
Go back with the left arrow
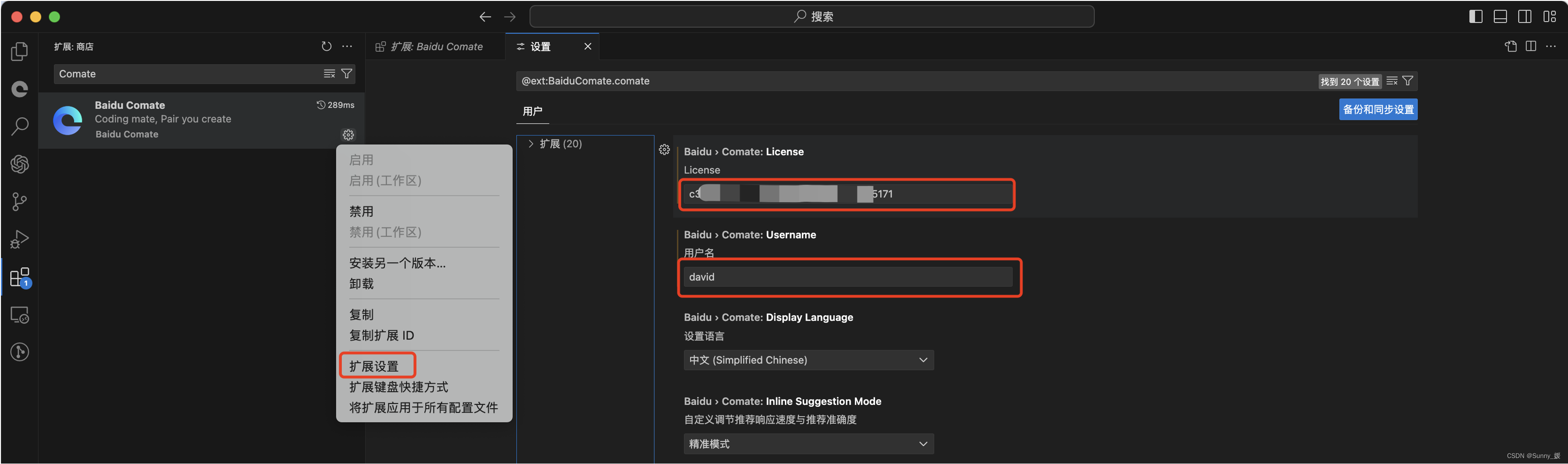coord(485,17)
